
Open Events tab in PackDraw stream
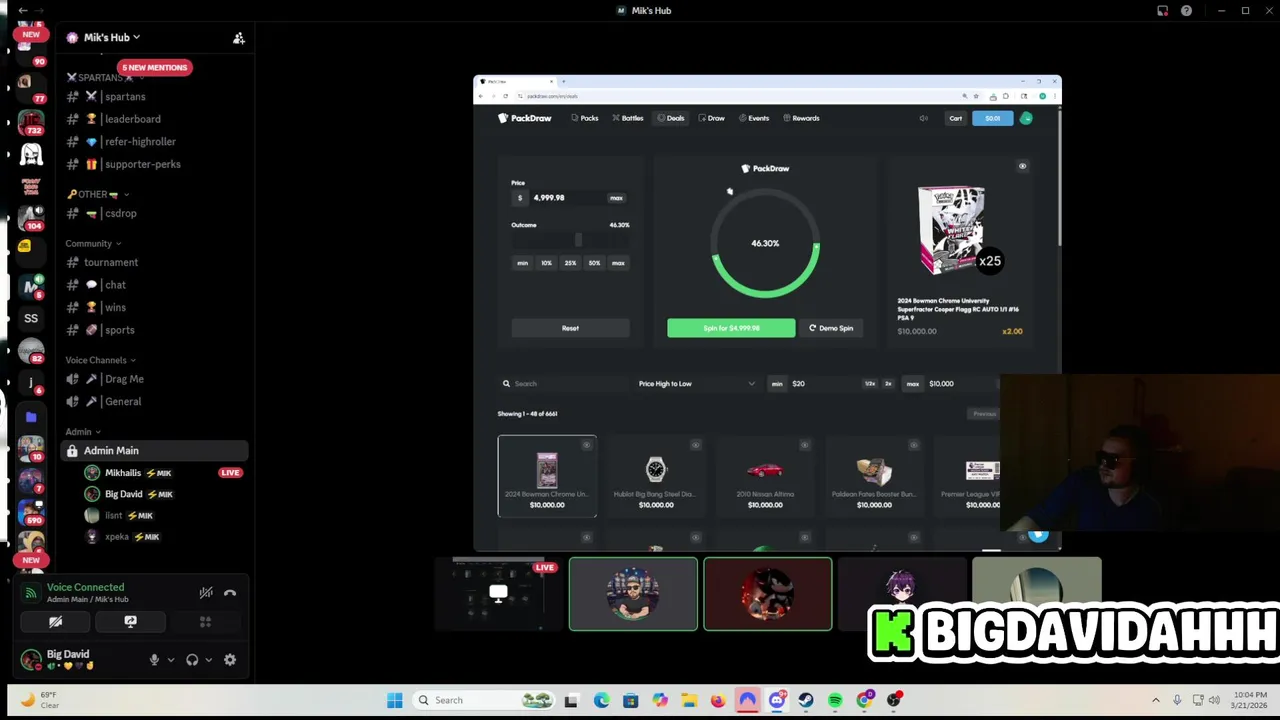pyautogui.click(x=754, y=118)
